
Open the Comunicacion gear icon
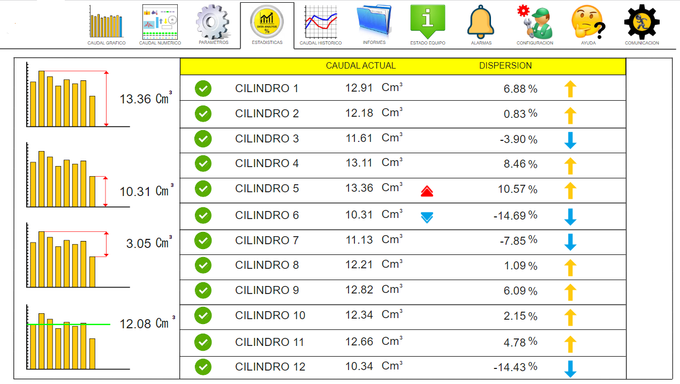[642, 22]
